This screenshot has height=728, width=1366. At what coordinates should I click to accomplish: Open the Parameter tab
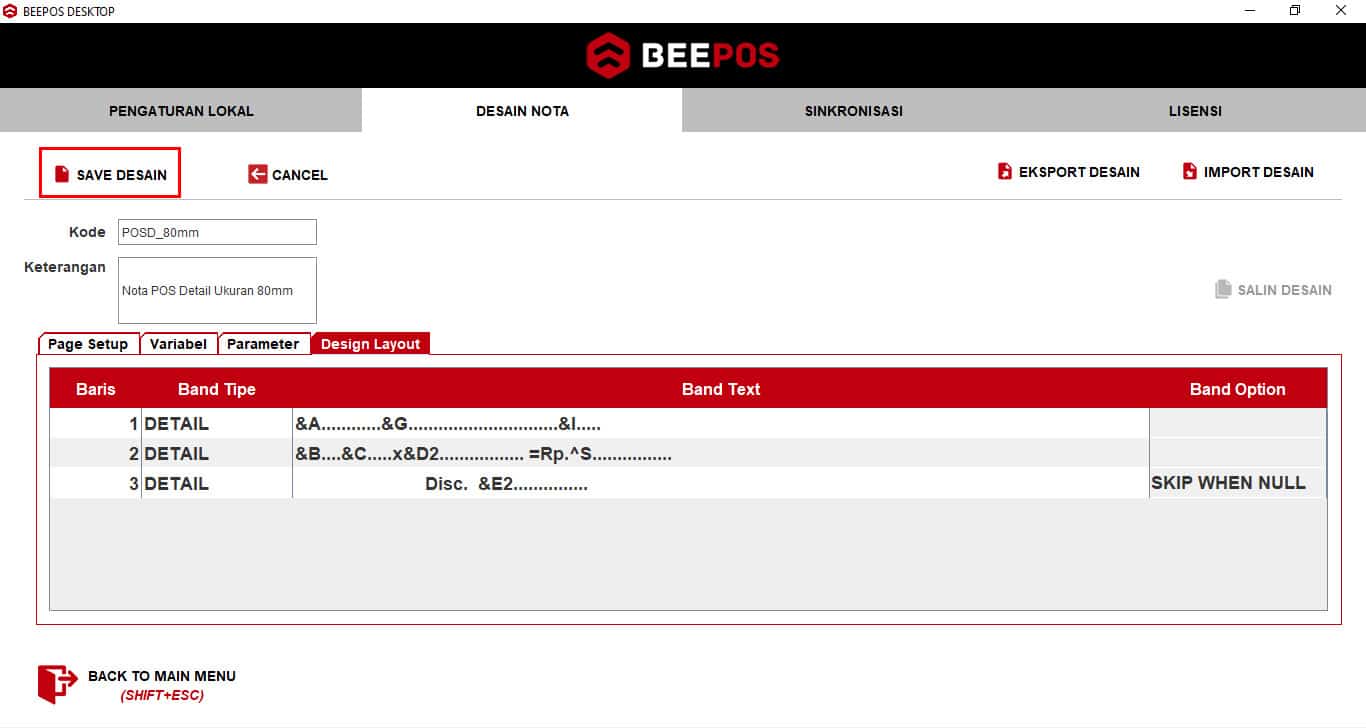point(263,344)
